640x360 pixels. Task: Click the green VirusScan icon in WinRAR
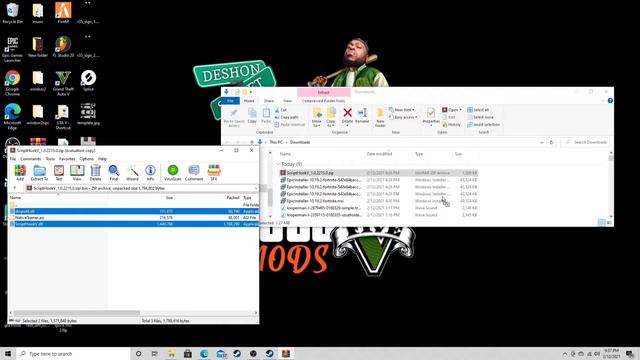(173, 173)
